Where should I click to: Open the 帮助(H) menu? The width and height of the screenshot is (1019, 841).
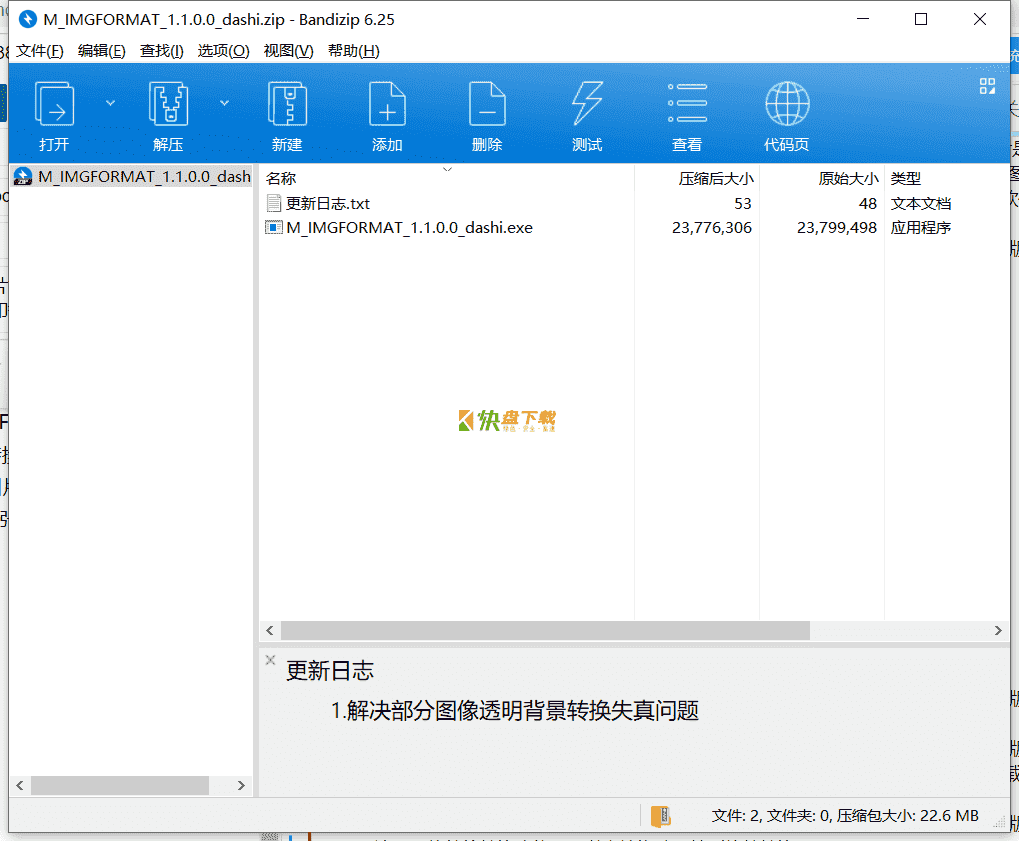point(354,51)
